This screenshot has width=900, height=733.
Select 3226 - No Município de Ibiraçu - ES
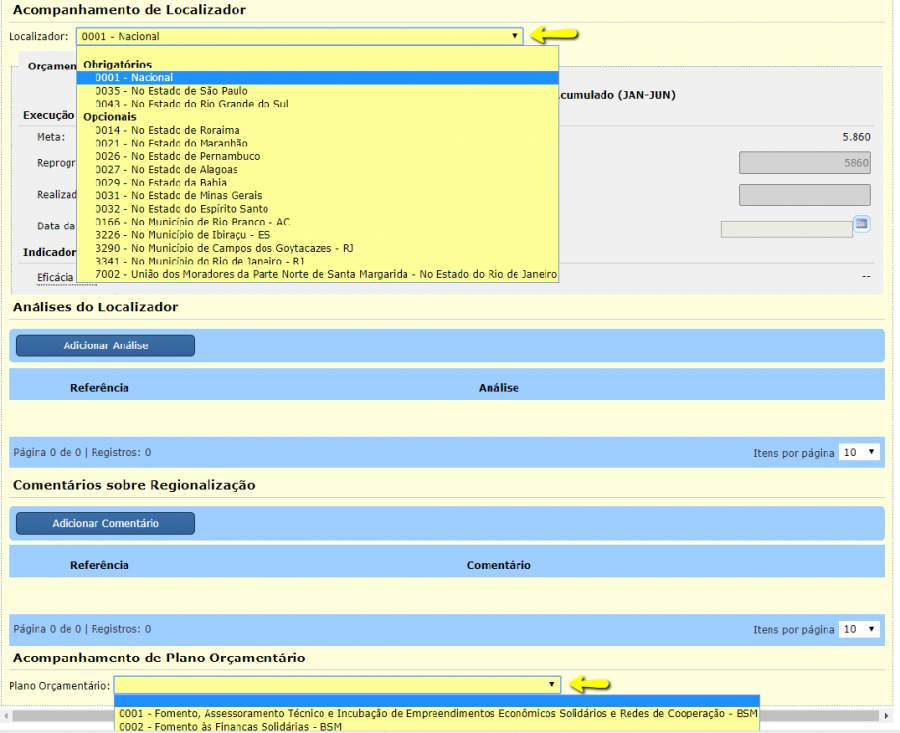(317, 235)
